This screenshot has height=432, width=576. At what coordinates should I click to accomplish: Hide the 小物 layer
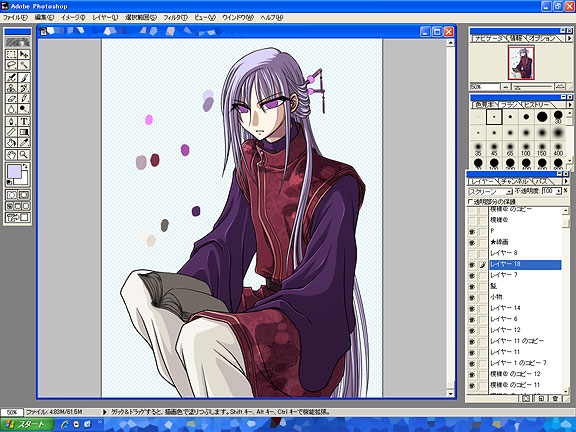coord(472,298)
